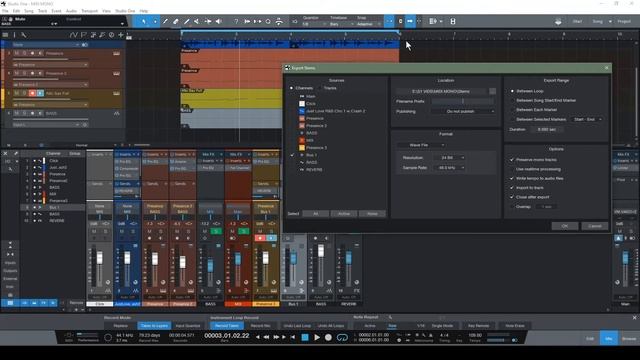Click OK in Export Stems dialog
Viewport: 640px width, 360px height.
coord(564,226)
